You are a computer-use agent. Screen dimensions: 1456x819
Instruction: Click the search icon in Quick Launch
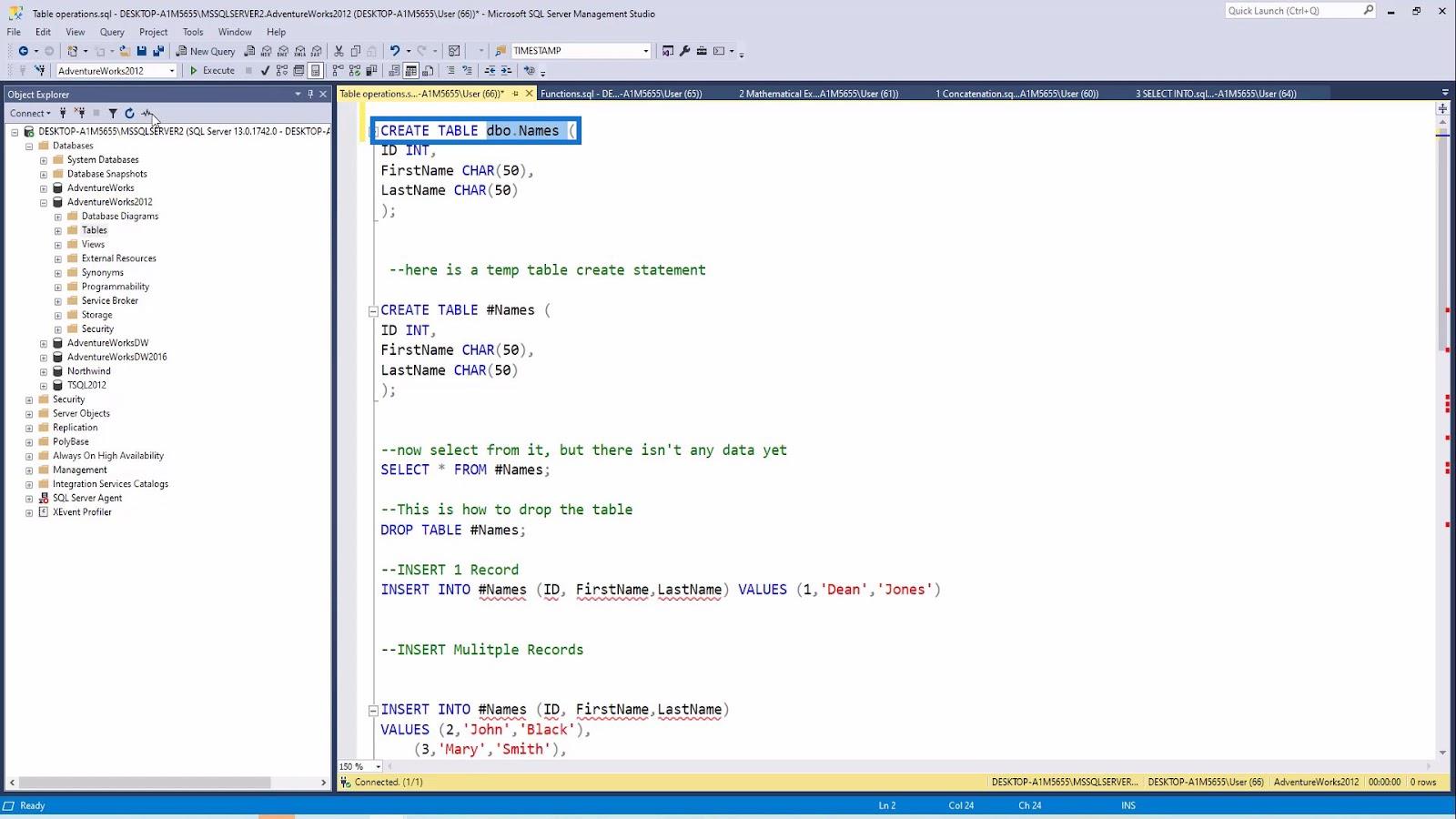pos(1368,10)
